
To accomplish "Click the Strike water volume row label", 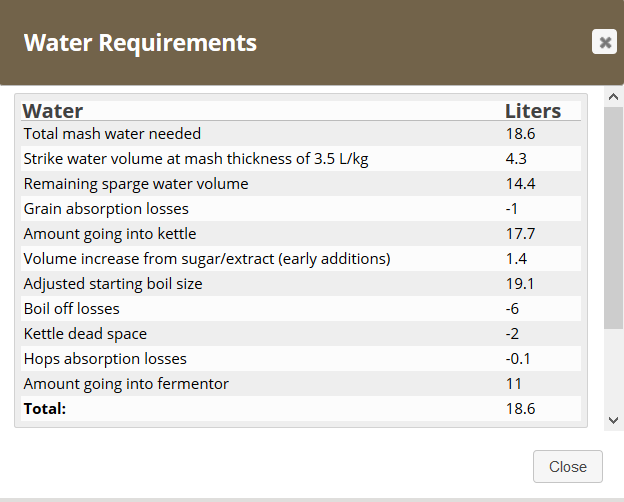I will point(196,159).
